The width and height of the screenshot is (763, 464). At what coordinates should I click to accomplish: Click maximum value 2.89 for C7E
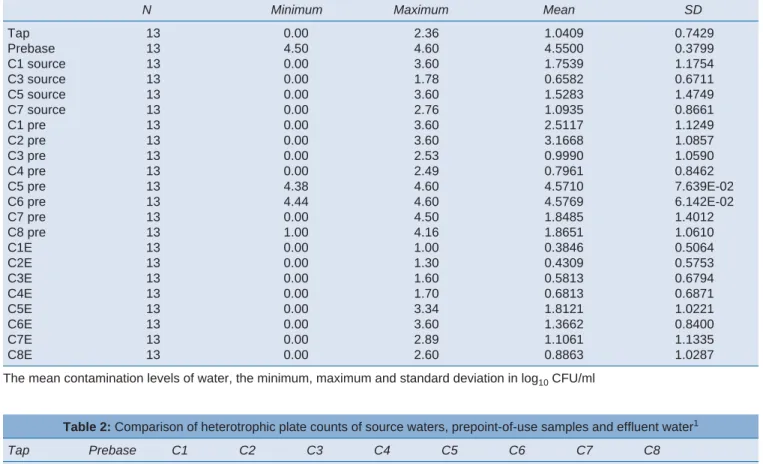(426, 339)
